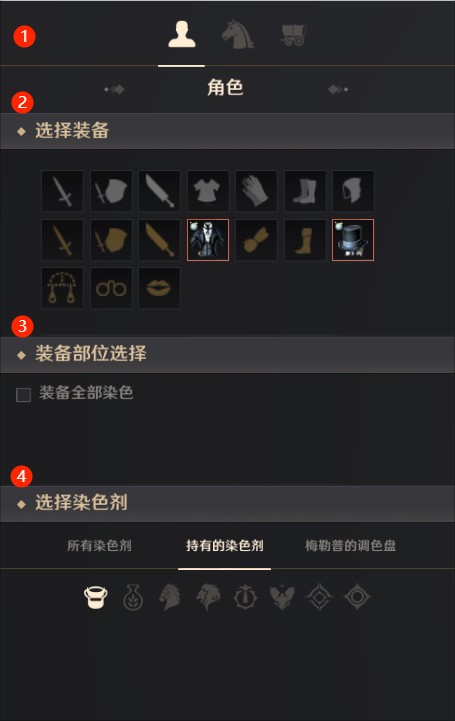Image resolution: width=455 pixels, height=721 pixels.
Task: Switch to the horse mount tab
Action: [x=238, y=34]
